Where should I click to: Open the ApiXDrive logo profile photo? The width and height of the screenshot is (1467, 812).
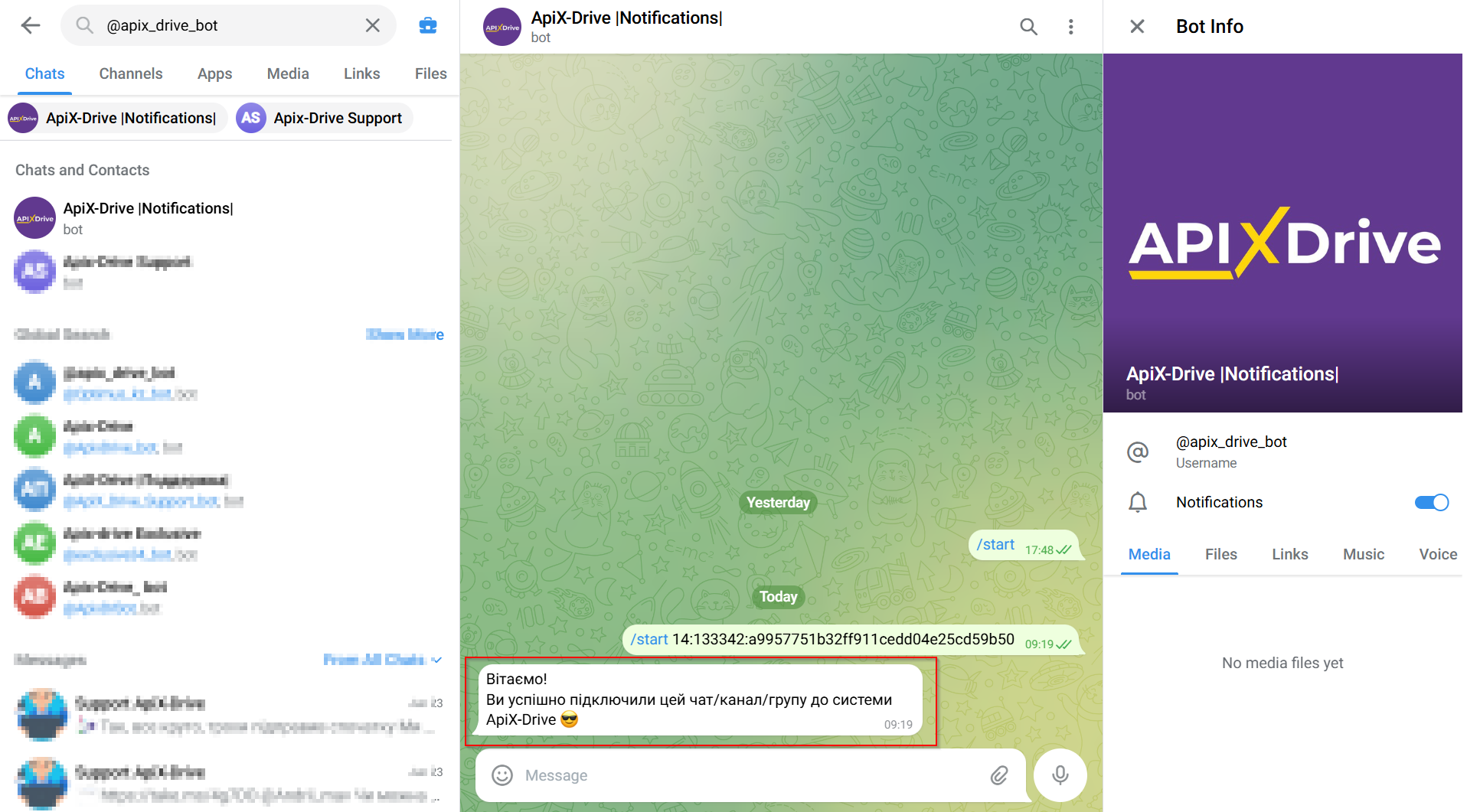pos(1282,233)
